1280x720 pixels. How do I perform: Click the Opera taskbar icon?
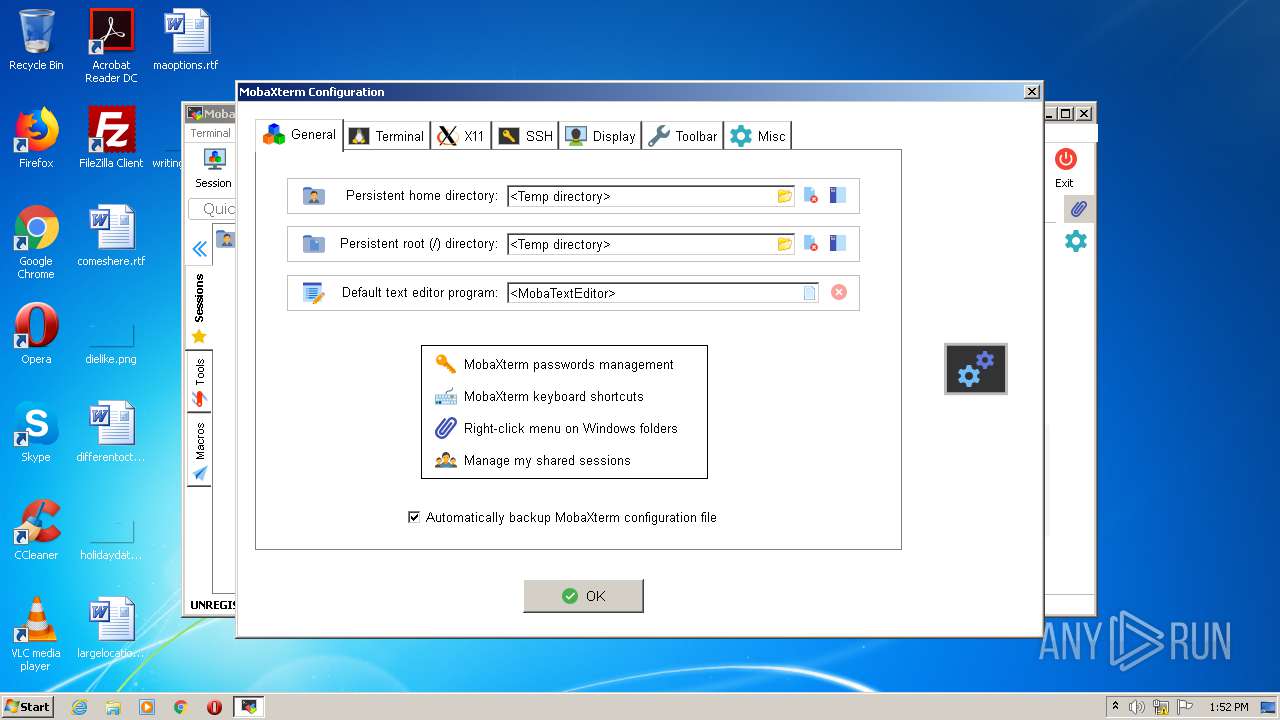point(214,707)
